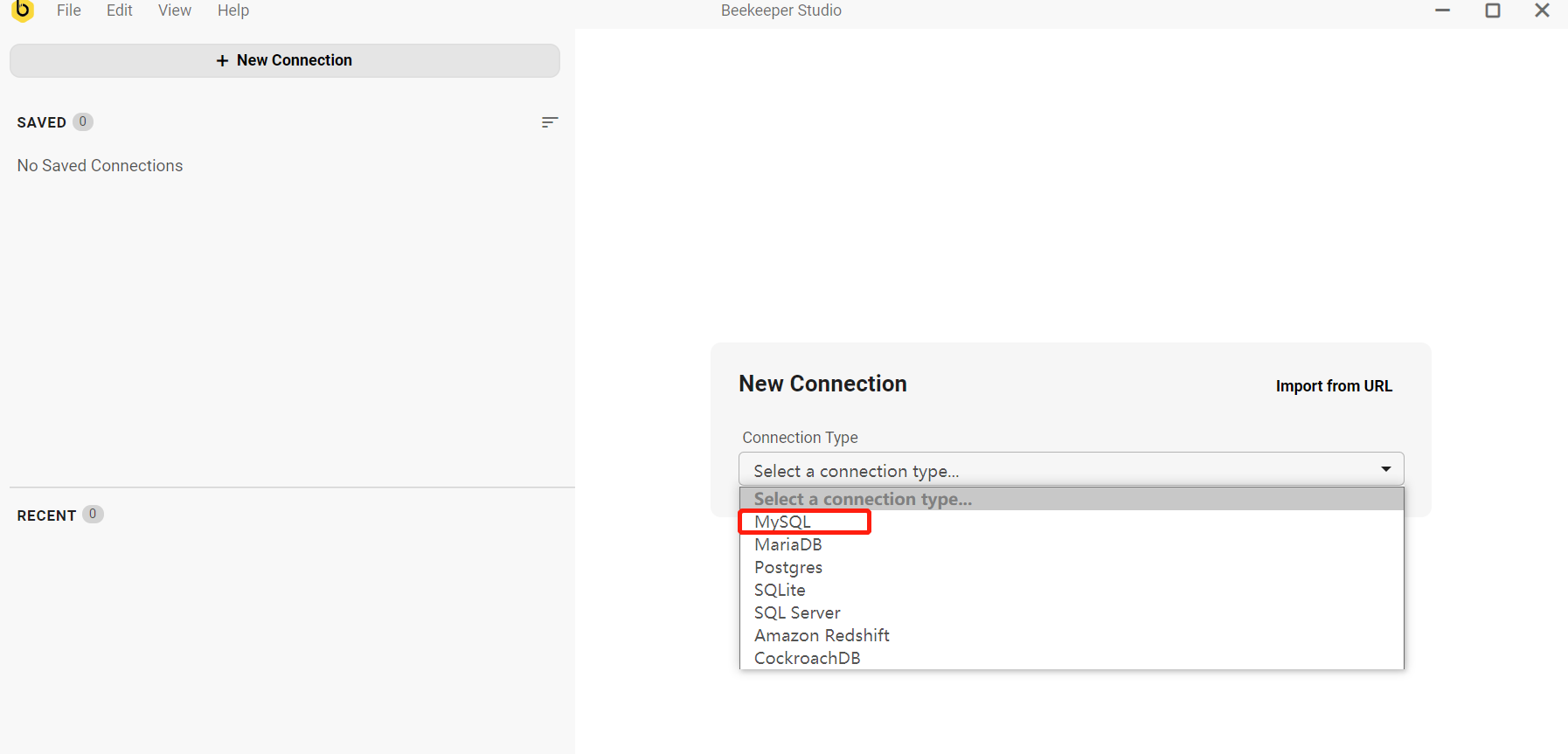The image size is (1568, 754).
Task: Minimize the Beekeeper Studio window
Action: click(1443, 10)
